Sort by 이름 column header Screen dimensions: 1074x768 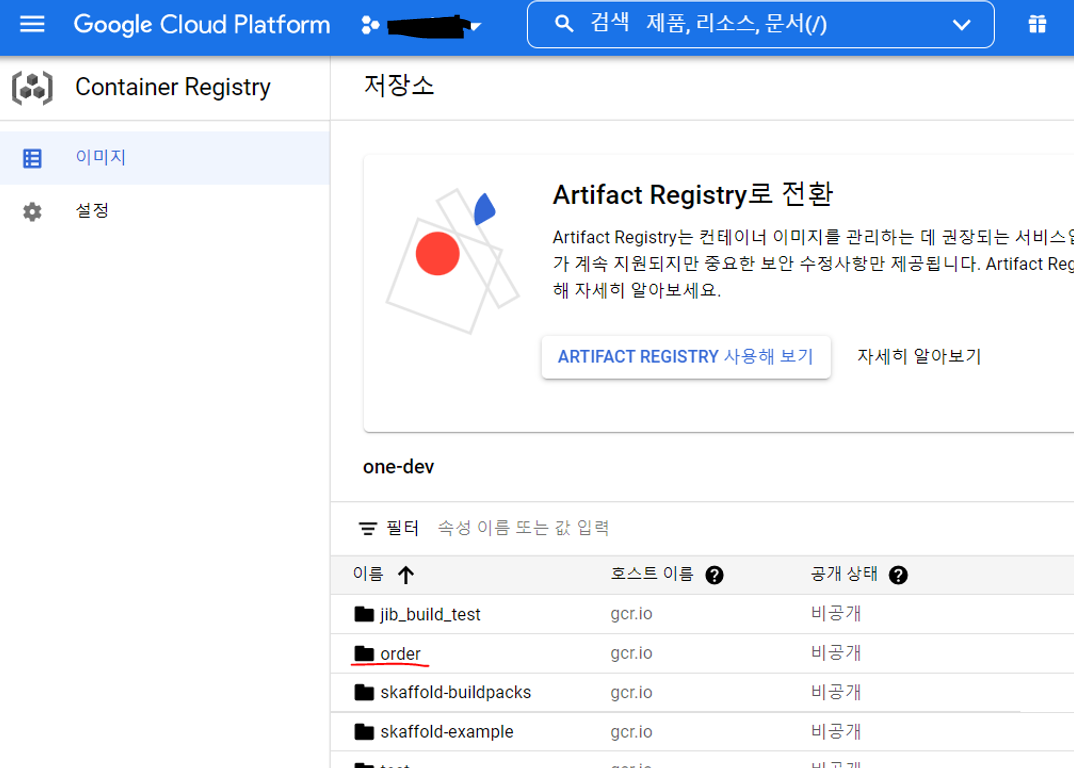click(x=368, y=574)
